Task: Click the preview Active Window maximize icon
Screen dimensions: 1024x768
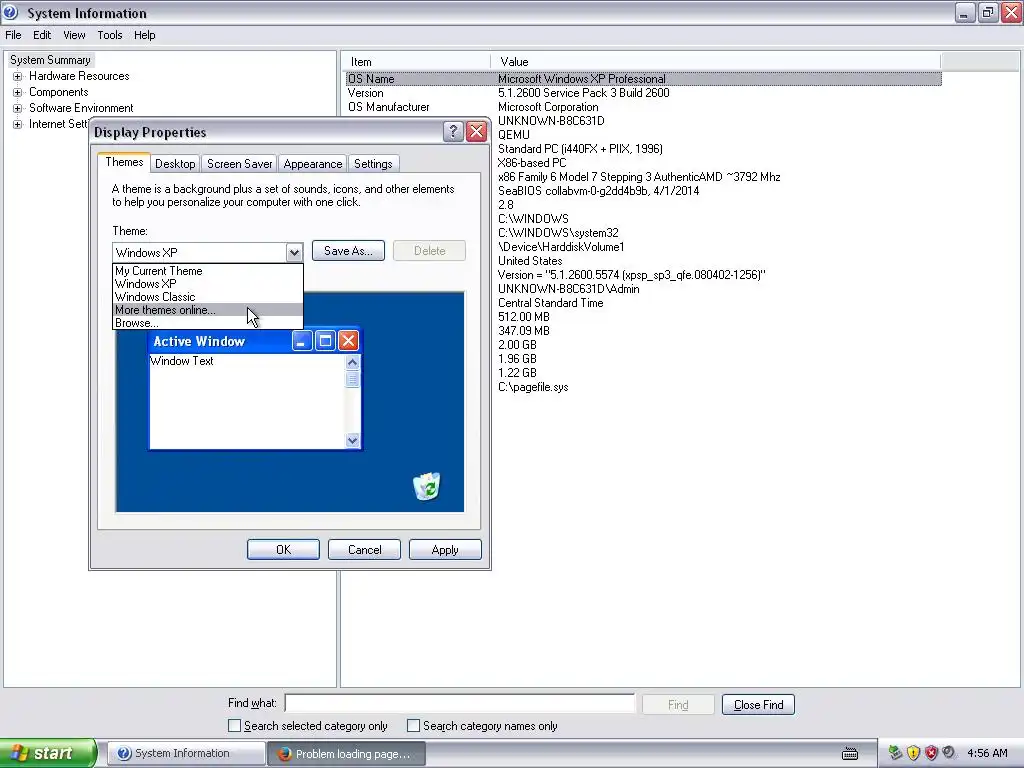Action: pos(325,341)
